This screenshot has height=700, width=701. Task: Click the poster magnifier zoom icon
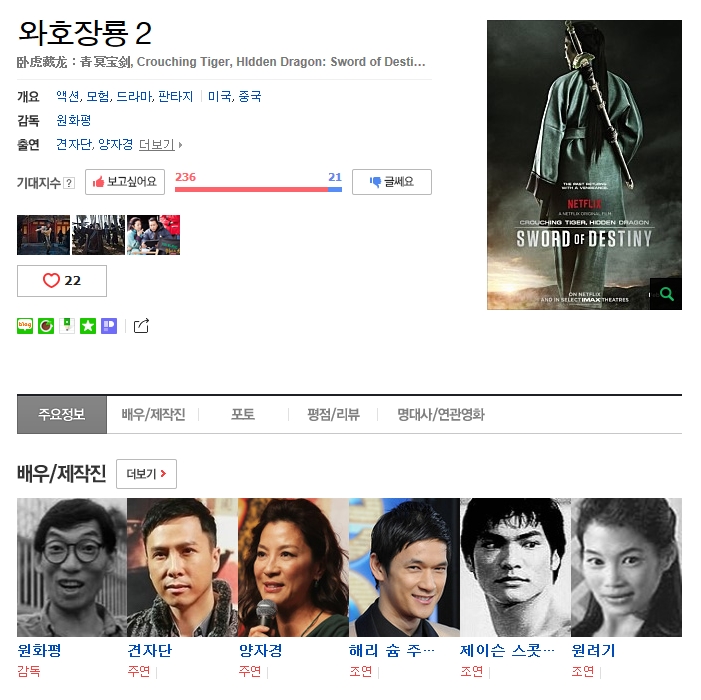coord(666,294)
